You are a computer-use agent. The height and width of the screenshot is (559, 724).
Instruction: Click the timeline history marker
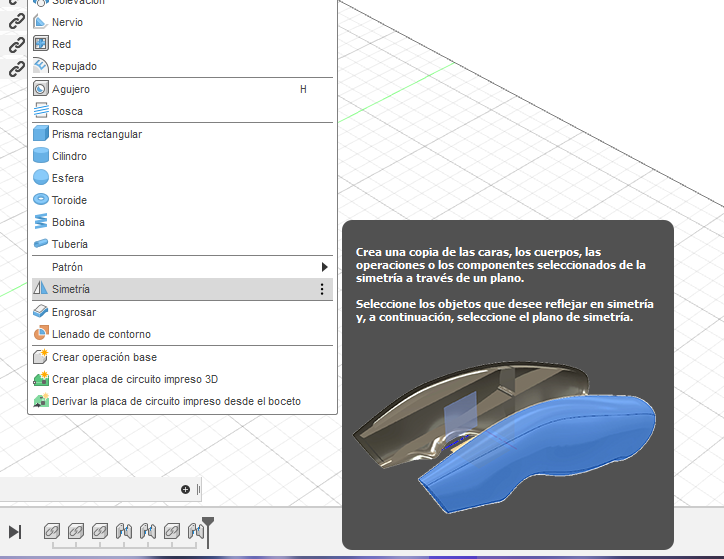208,532
